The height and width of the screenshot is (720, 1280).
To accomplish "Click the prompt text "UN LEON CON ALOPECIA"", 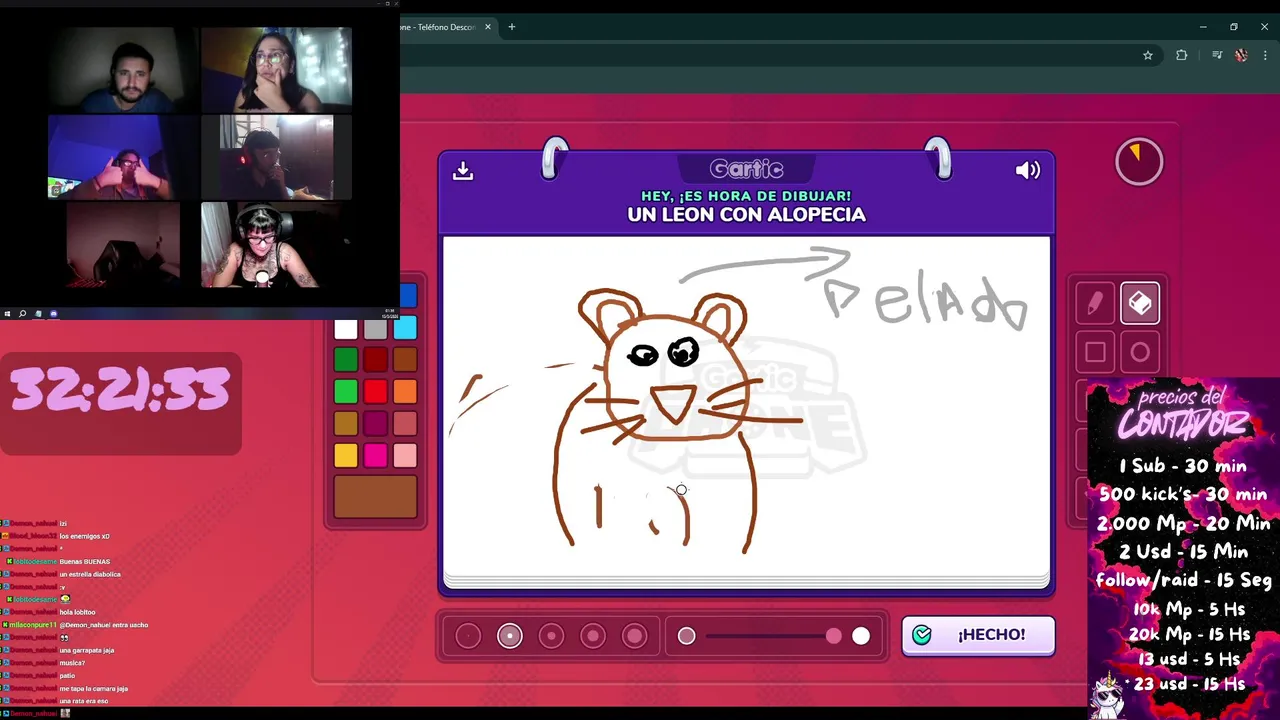I will (x=746, y=215).
